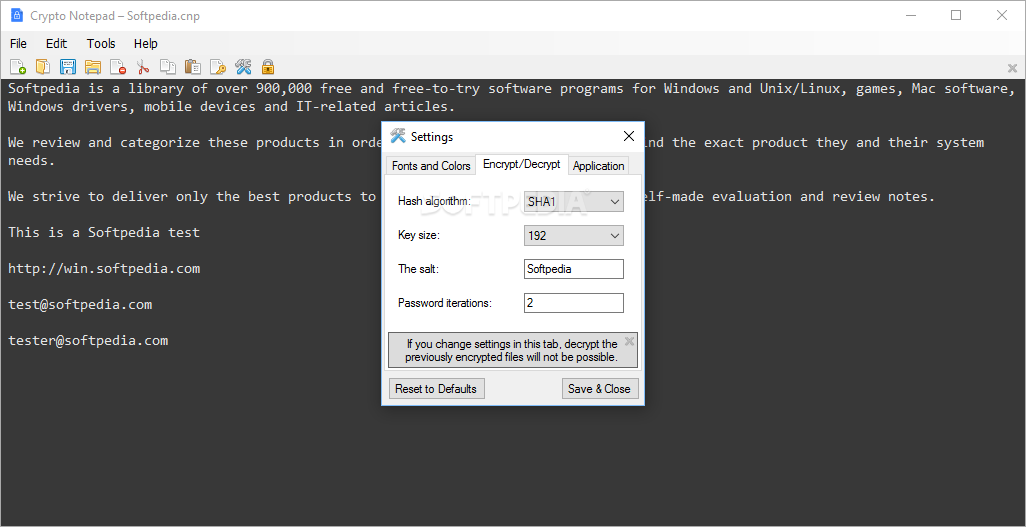Open the Edit menu

[x=56, y=44]
